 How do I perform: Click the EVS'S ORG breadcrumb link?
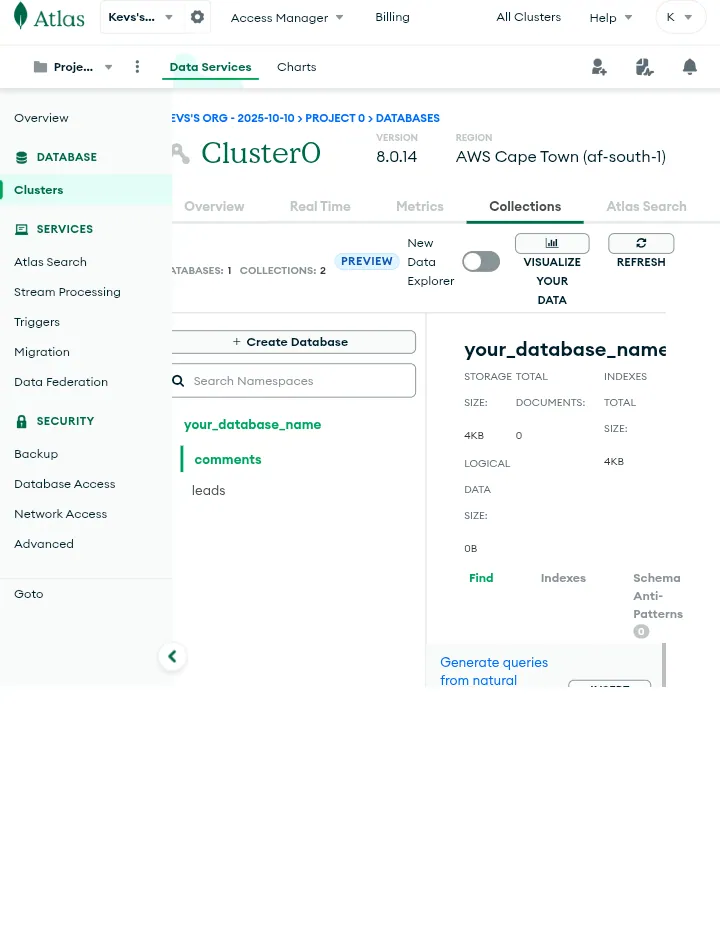click(x=233, y=118)
